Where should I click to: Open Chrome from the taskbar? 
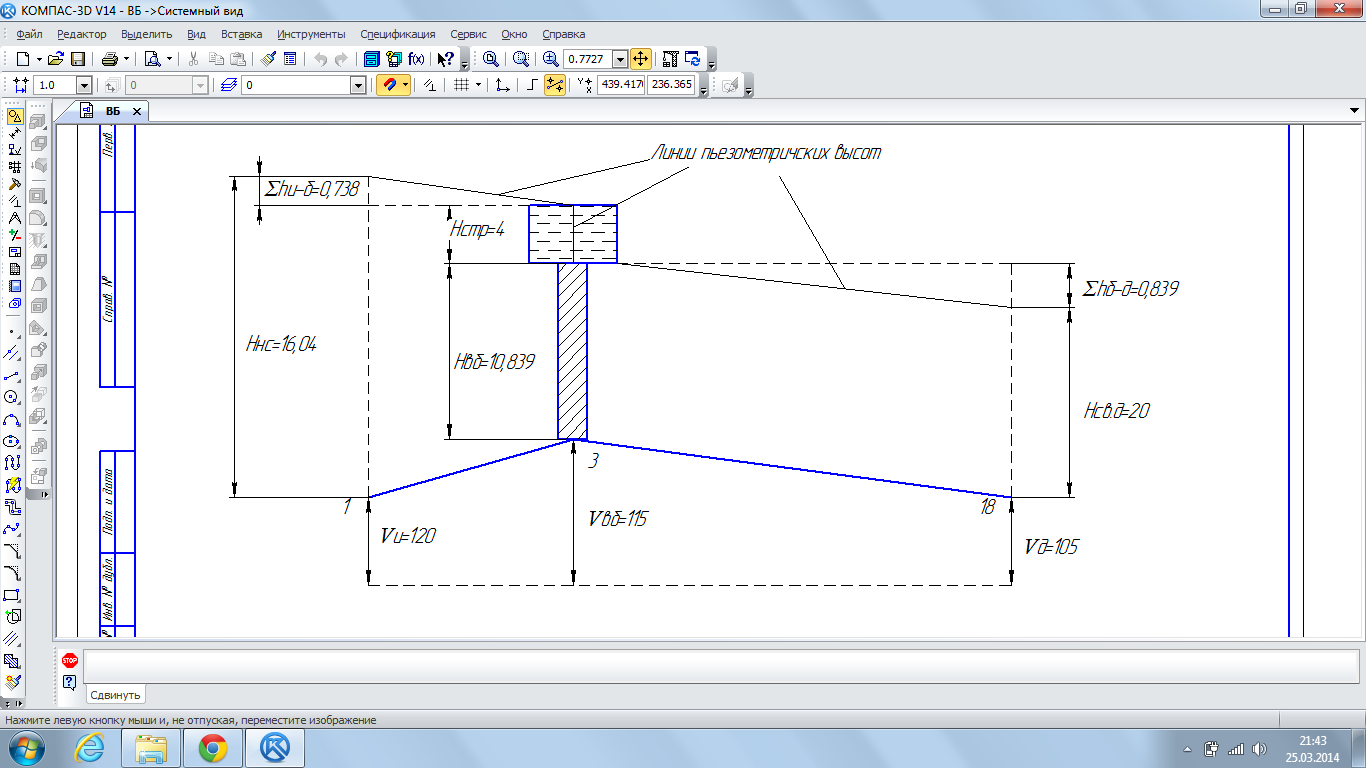[x=212, y=748]
